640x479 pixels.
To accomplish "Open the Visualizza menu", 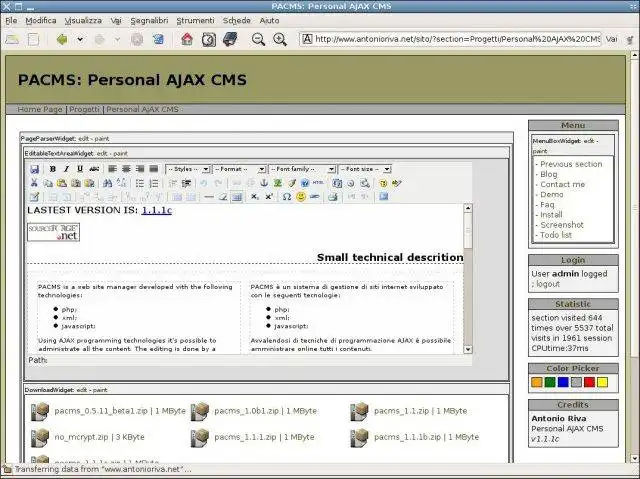I will coord(83,20).
